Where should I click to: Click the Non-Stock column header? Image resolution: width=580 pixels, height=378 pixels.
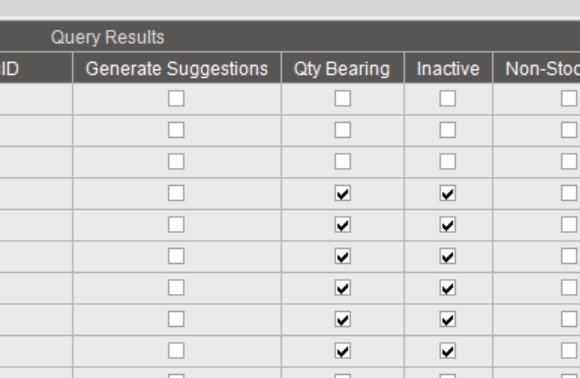(537, 68)
